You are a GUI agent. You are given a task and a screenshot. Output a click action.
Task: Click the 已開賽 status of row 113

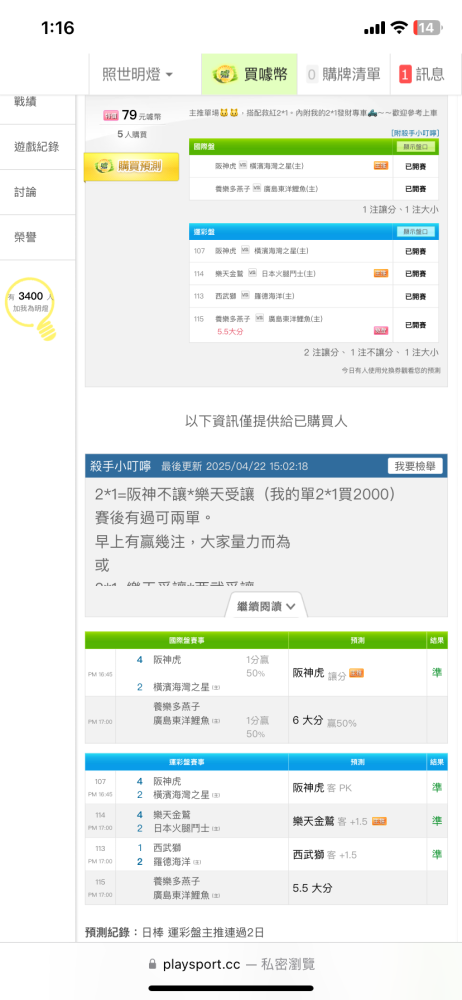(415, 297)
